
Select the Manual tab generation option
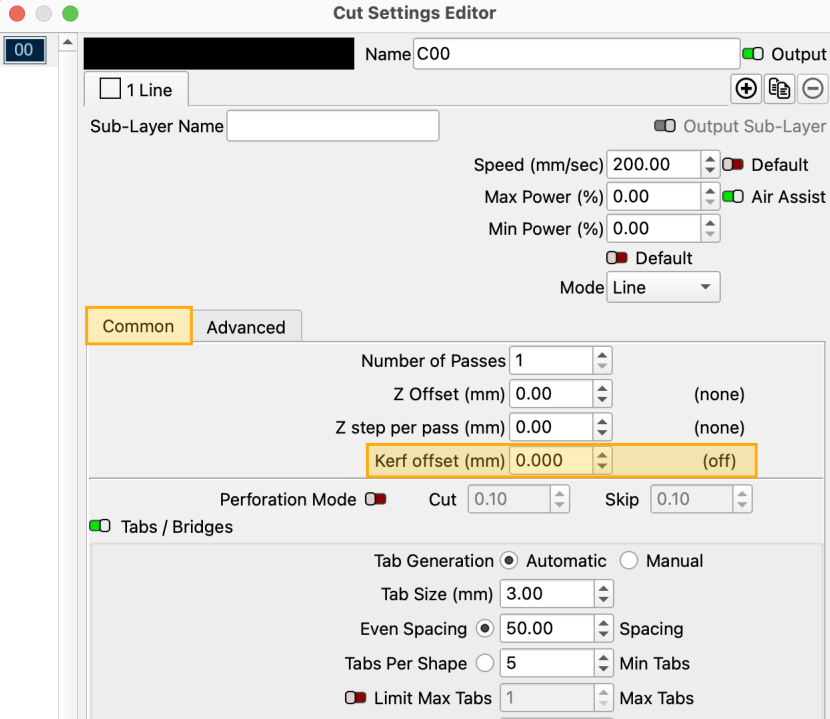click(629, 561)
